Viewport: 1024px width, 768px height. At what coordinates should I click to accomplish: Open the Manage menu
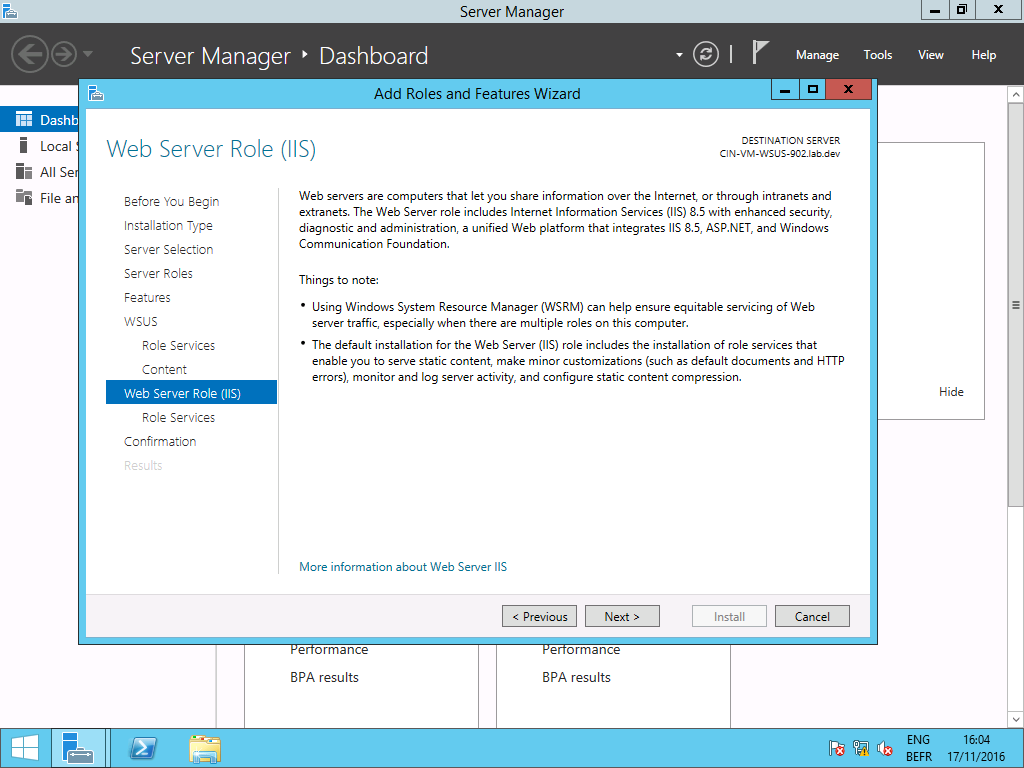click(817, 55)
